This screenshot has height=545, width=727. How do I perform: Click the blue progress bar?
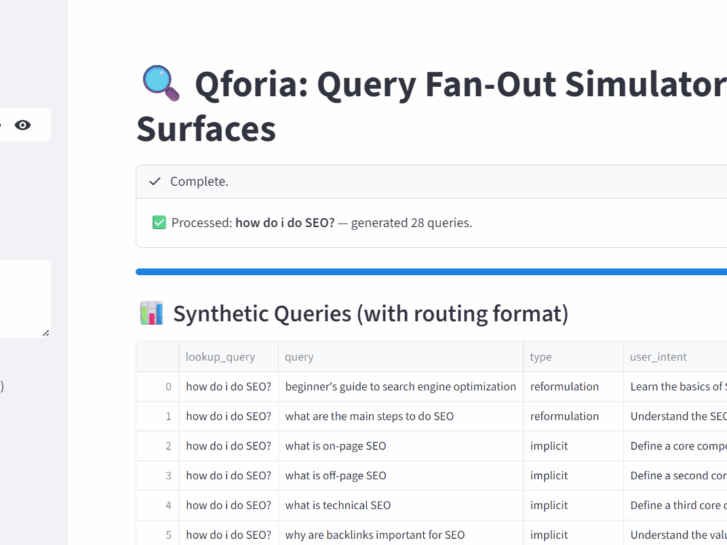[431, 272]
